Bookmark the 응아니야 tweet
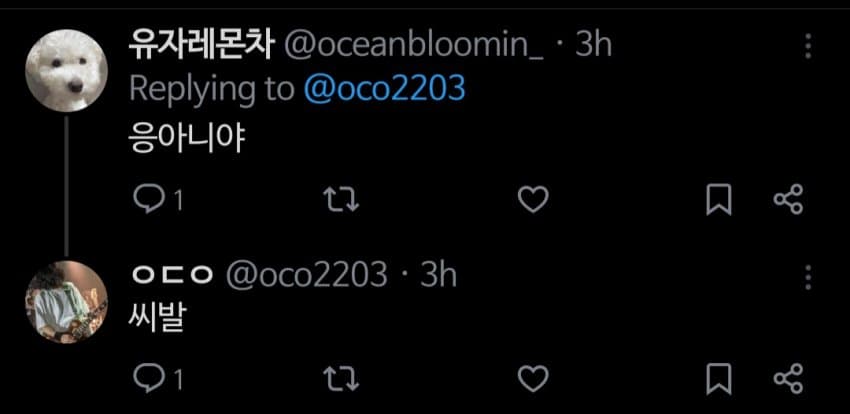The width and height of the screenshot is (850, 414). point(719,200)
